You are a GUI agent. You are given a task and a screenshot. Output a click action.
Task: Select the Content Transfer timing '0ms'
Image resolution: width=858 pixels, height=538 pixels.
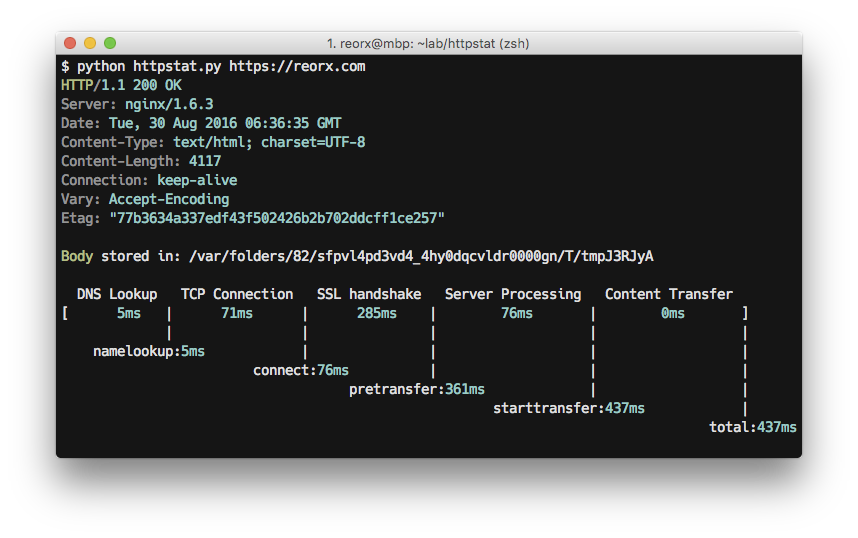tap(673, 313)
